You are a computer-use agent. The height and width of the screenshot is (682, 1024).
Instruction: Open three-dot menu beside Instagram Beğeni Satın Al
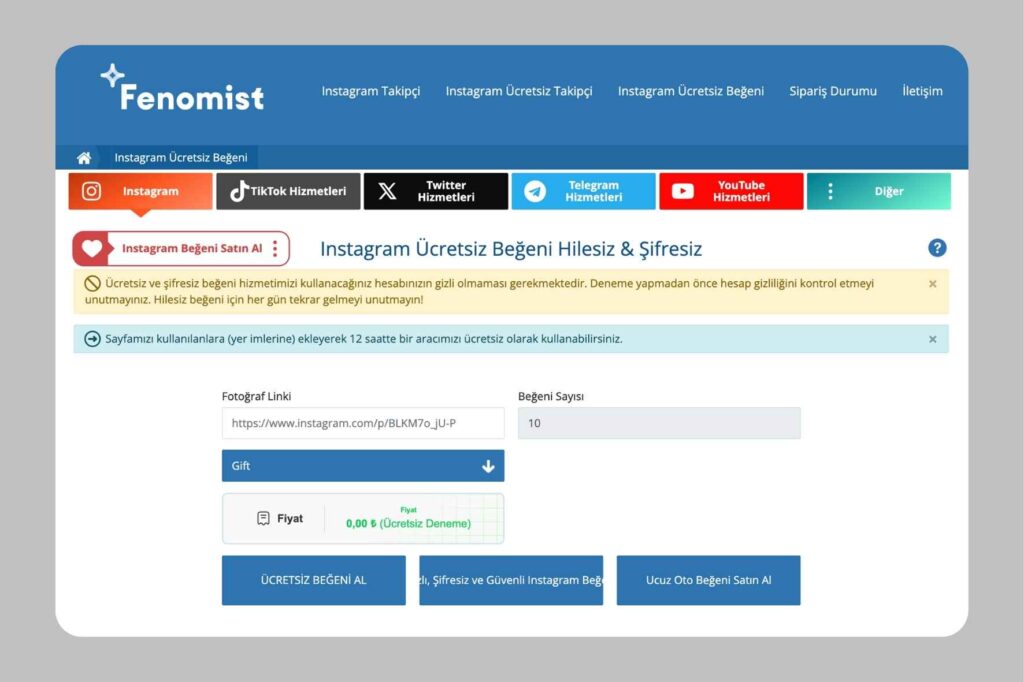[x=275, y=248]
